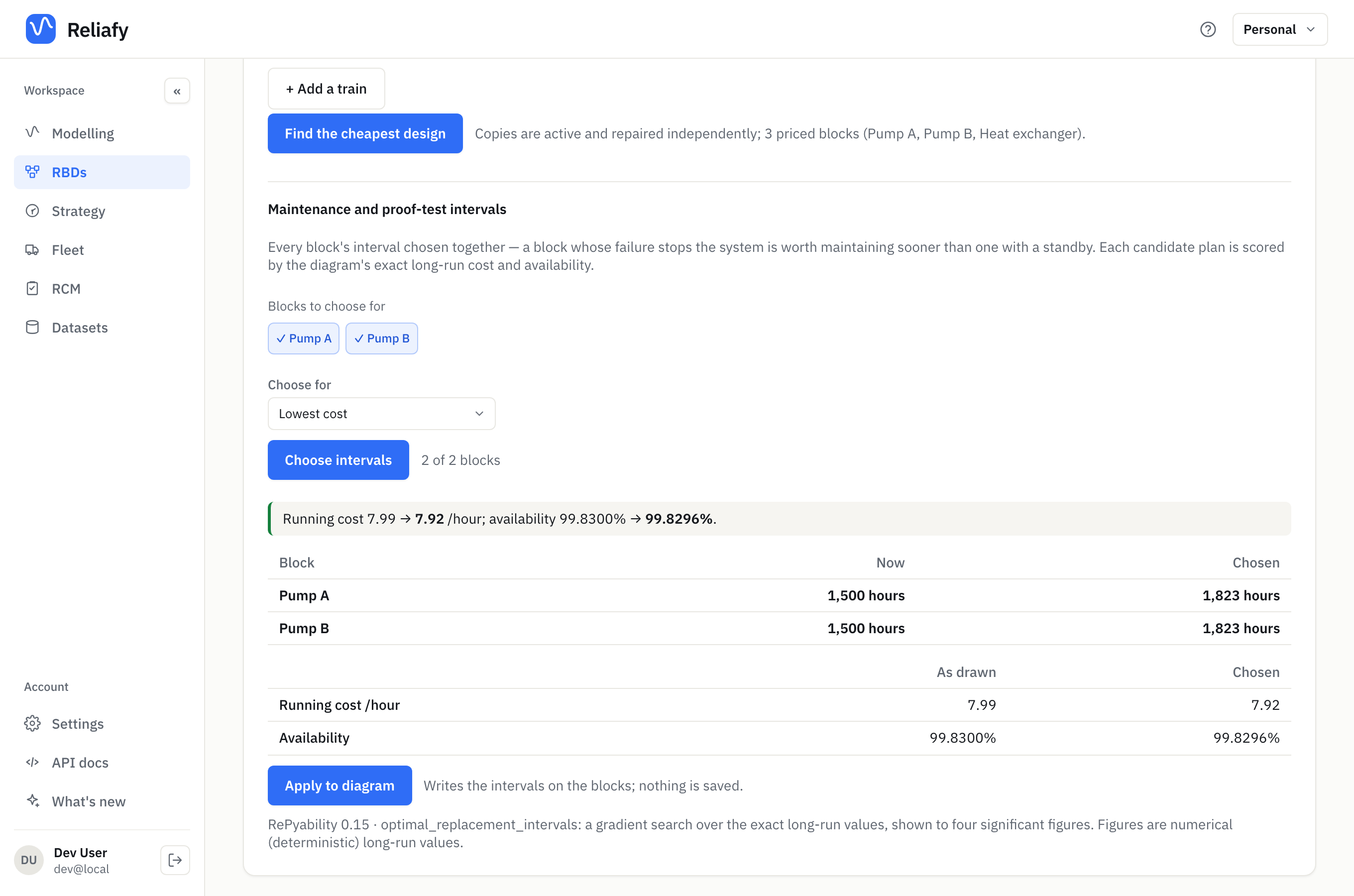1354x896 pixels.
Task: Click the RCM clipboard icon
Action: tap(32, 288)
